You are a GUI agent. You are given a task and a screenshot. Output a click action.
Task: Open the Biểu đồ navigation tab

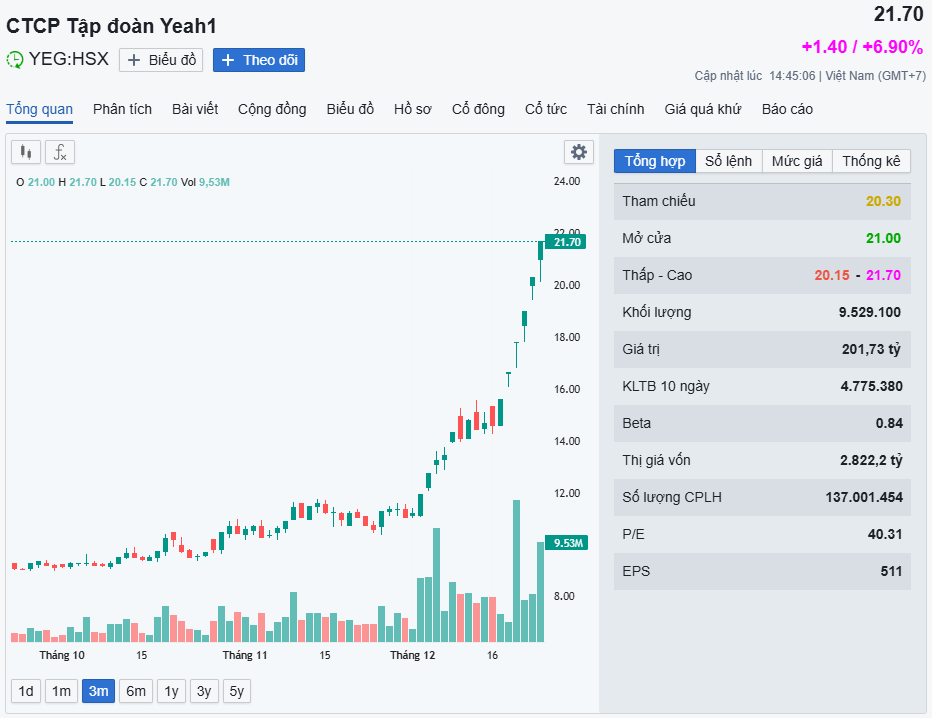(350, 109)
